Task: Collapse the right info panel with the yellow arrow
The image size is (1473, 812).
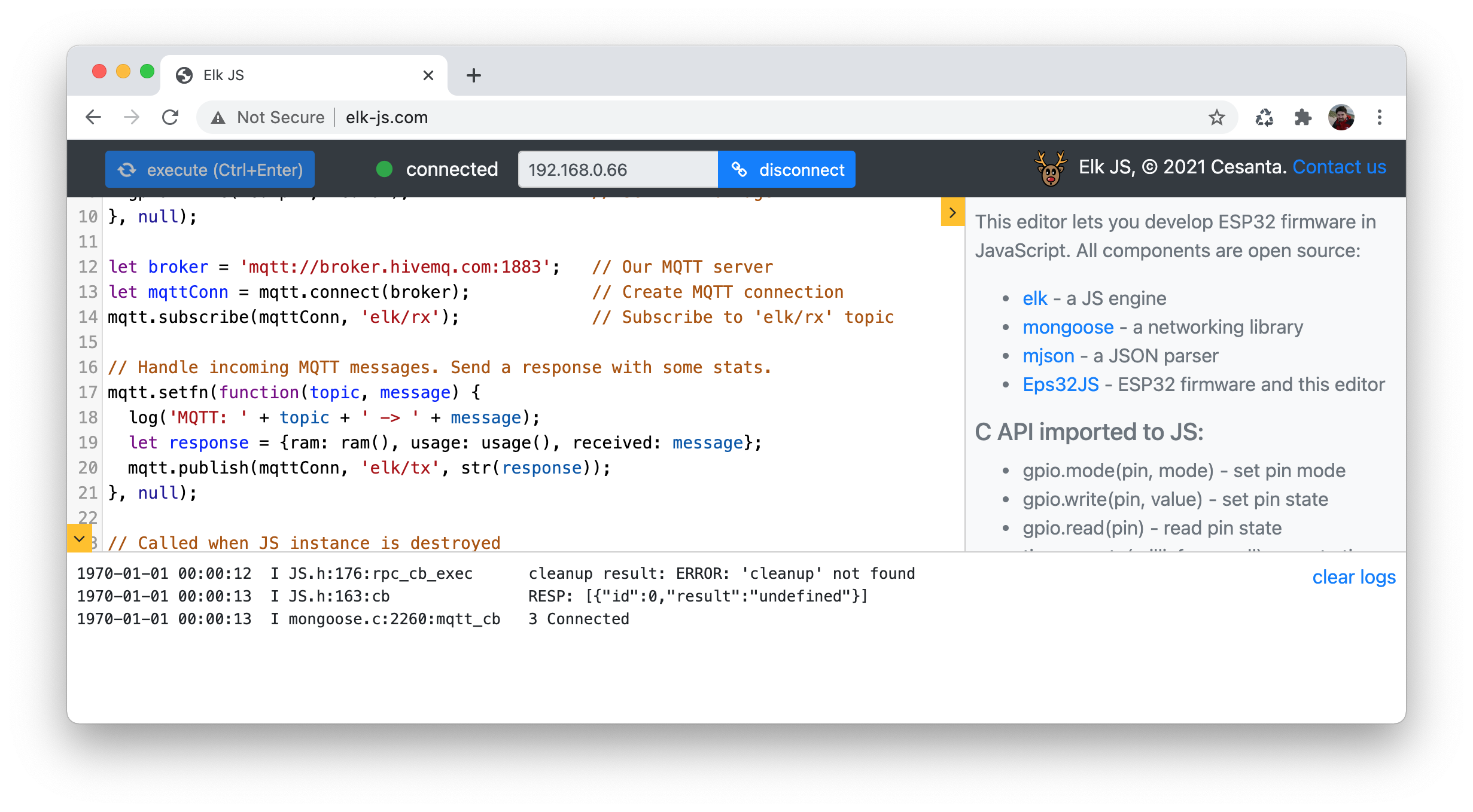Action: point(952,212)
